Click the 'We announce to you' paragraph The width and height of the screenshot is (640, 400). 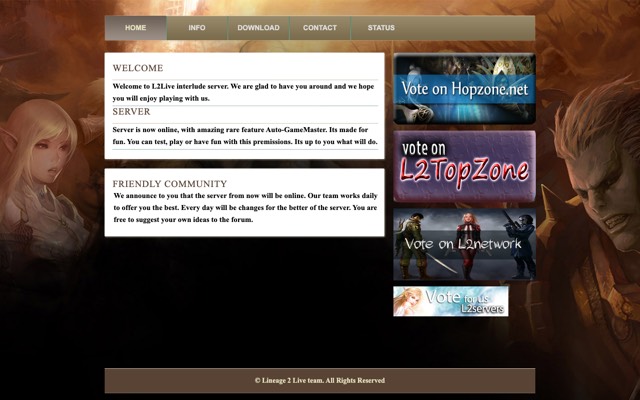tap(245, 208)
